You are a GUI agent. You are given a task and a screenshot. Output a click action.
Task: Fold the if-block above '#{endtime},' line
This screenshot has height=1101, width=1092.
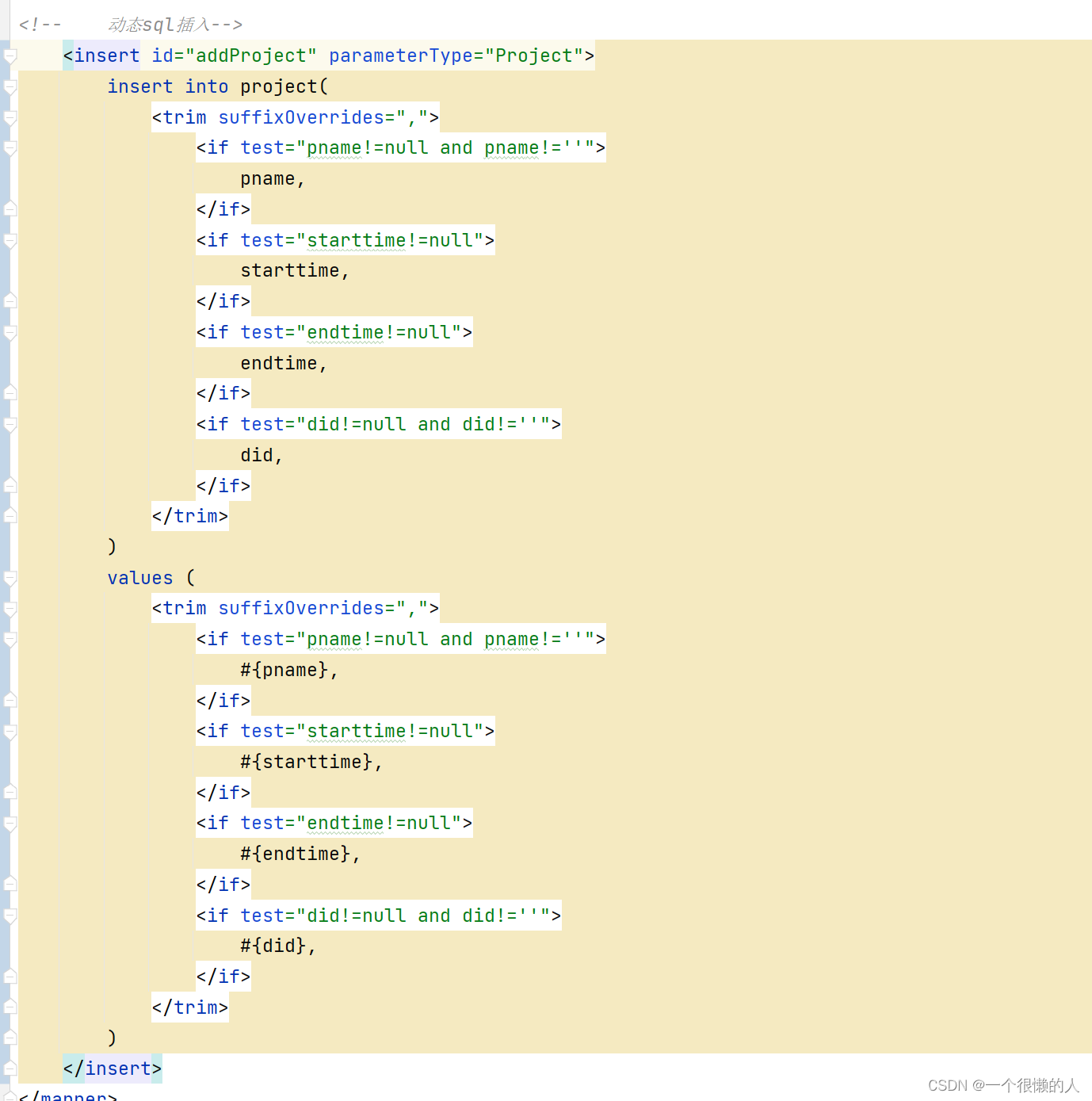tap(10, 824)
